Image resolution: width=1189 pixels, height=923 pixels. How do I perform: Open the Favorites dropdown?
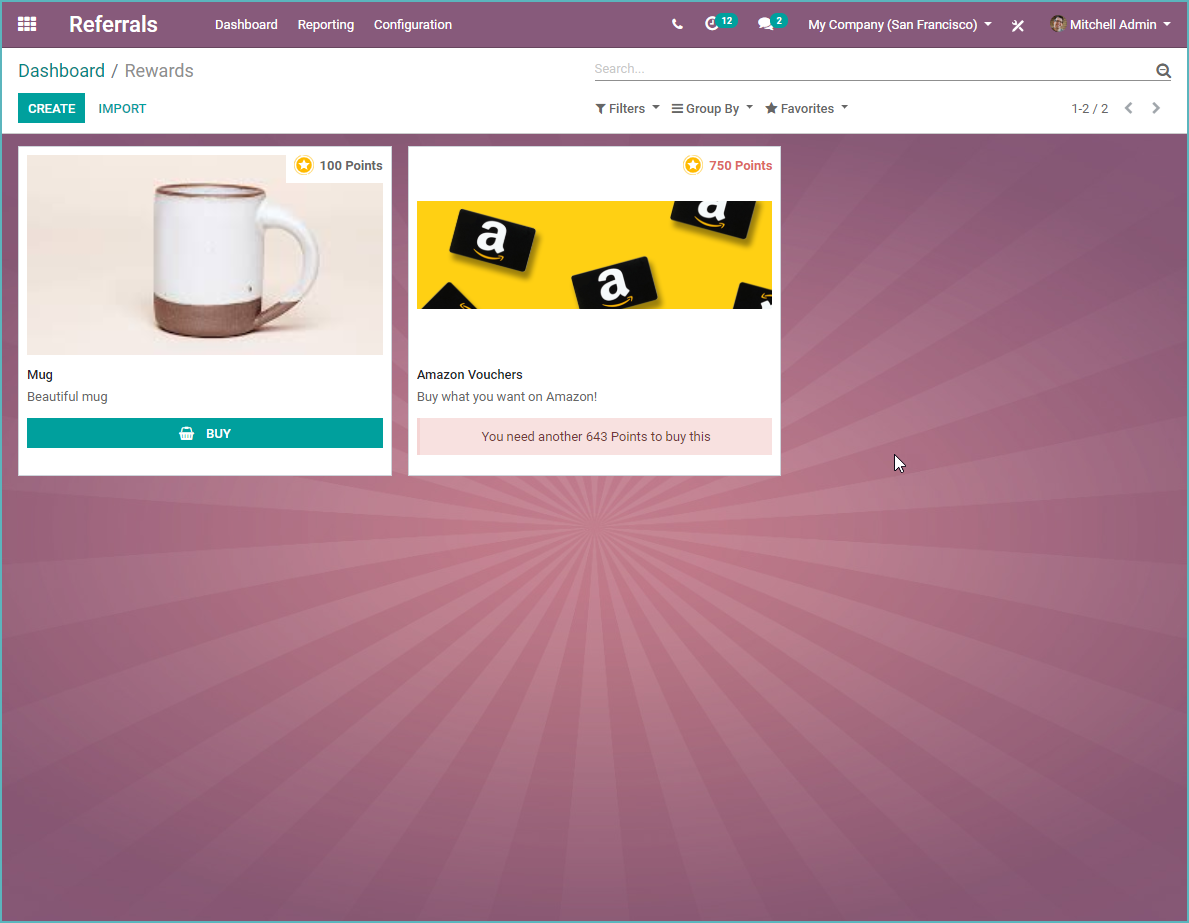pos(806,108)
